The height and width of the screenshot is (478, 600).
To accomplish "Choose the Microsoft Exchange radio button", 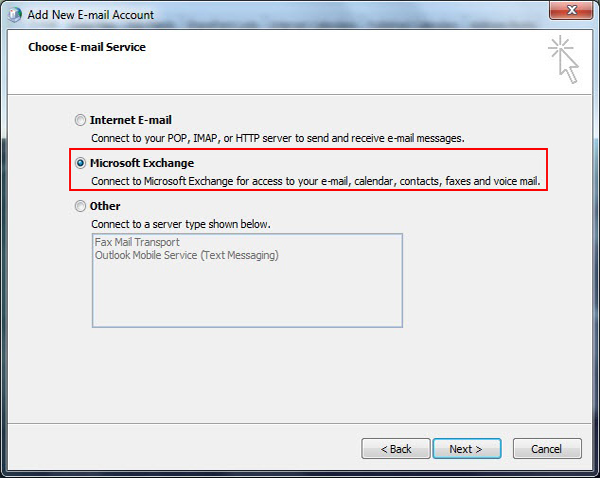I will (x=80, y=163).
